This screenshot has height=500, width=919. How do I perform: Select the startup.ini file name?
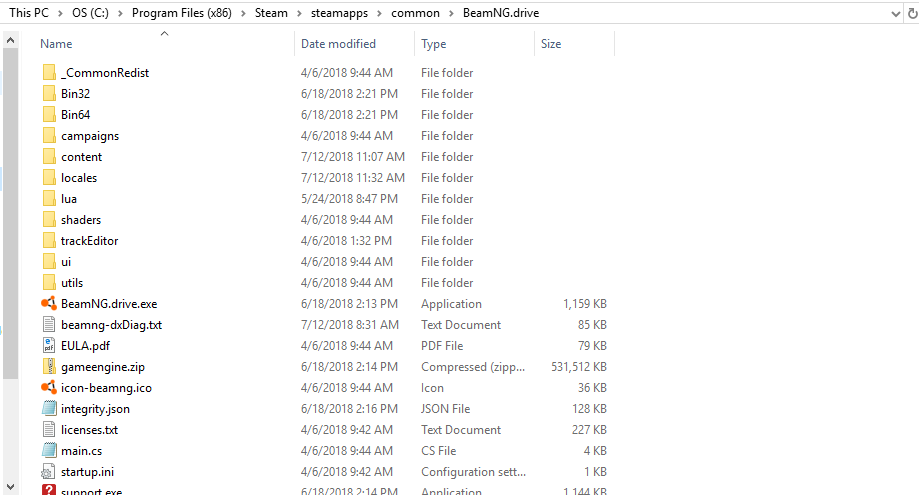[87, 472]
